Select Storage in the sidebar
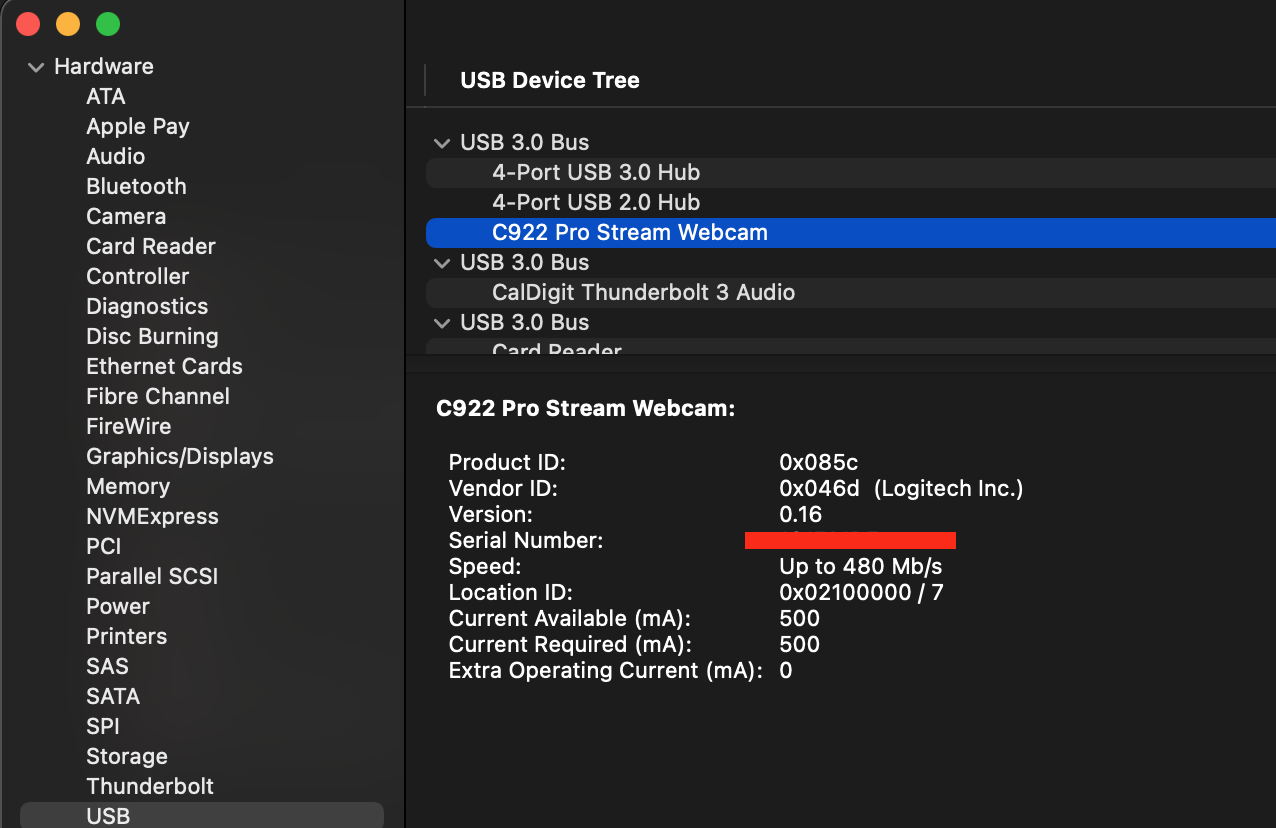Viewport: 1276px width, 828px height. 127,756
